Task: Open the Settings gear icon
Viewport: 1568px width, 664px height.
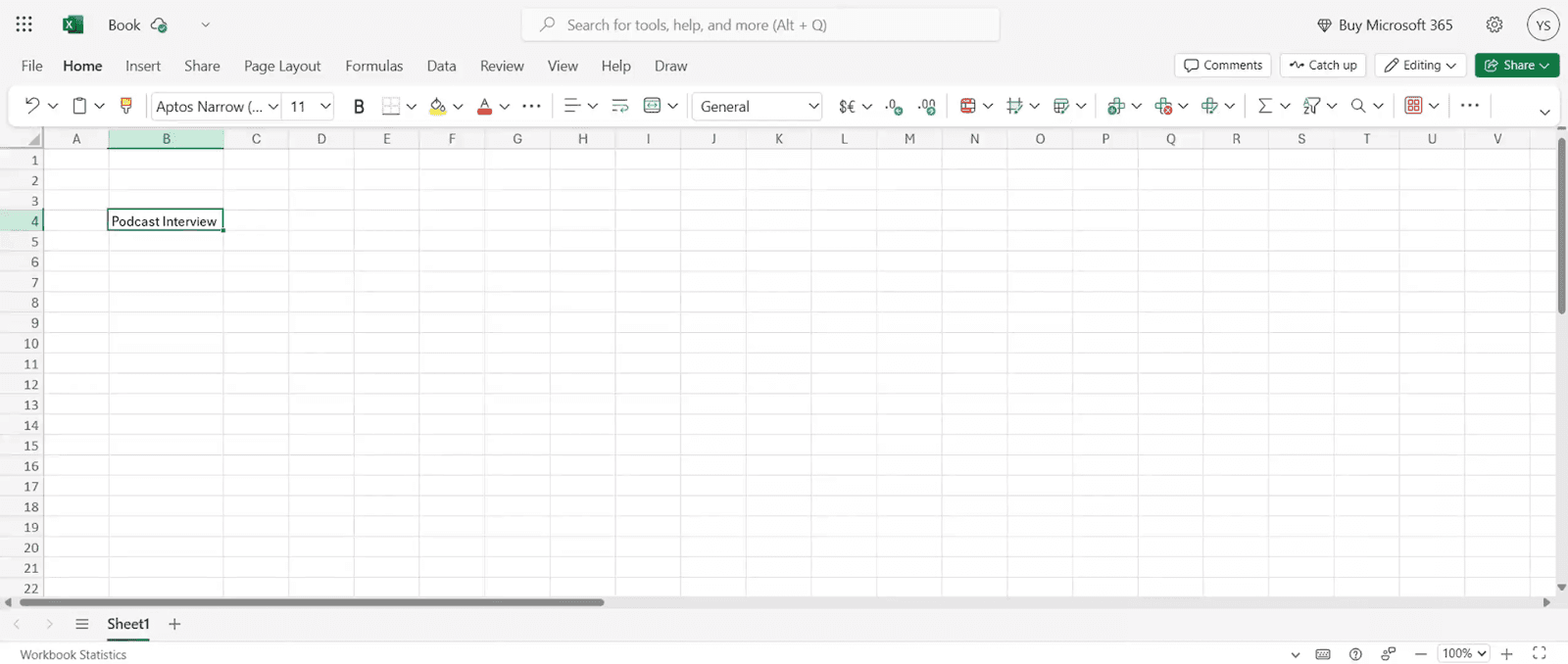Action: pyautogui.click(x=1494, y=25)
